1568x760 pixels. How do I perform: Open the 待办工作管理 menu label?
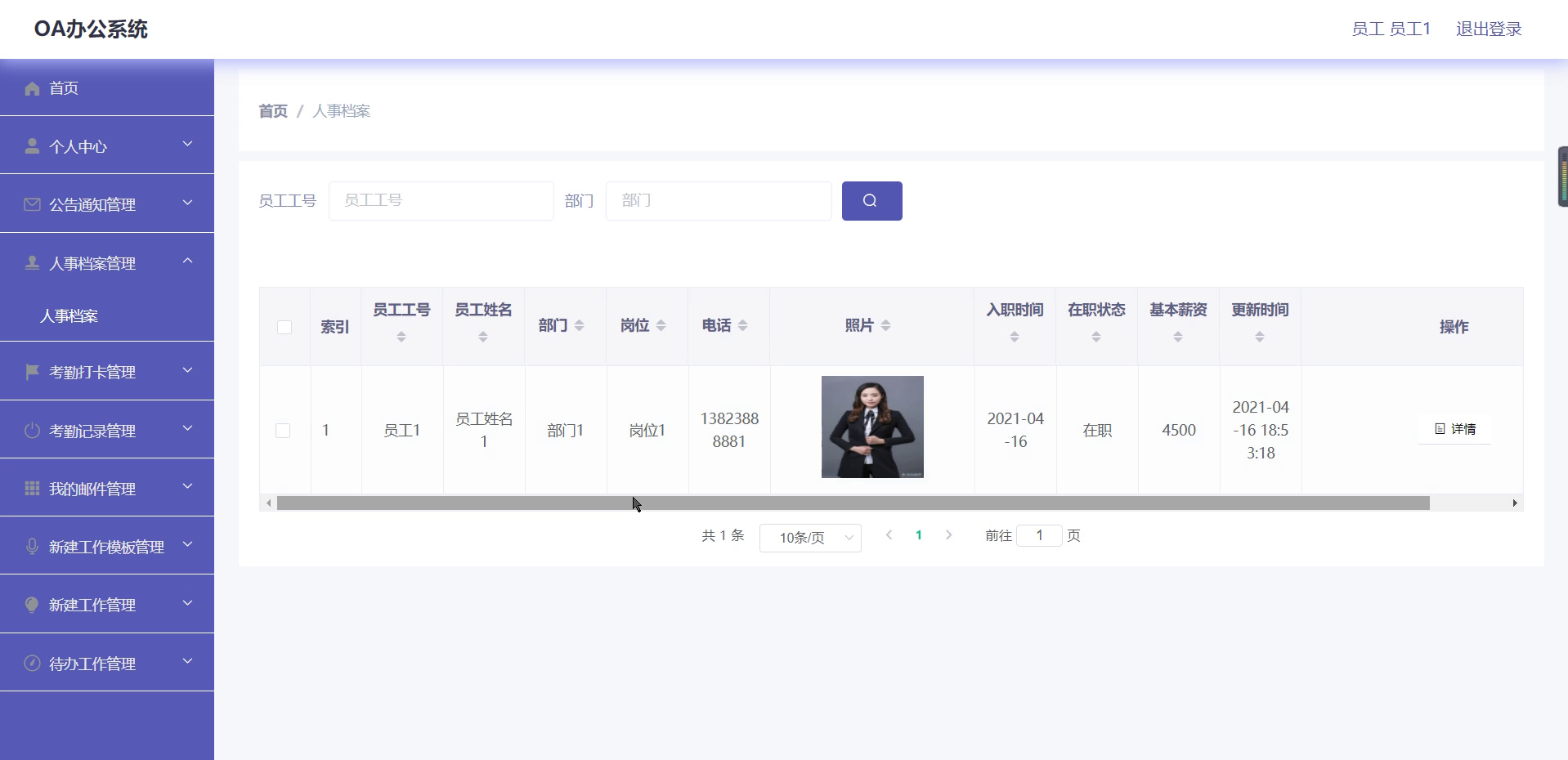coord(92,664)
